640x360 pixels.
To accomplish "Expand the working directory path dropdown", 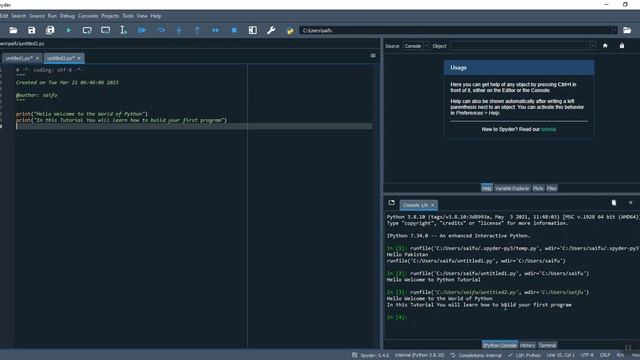I will click(x=614, y=30).
